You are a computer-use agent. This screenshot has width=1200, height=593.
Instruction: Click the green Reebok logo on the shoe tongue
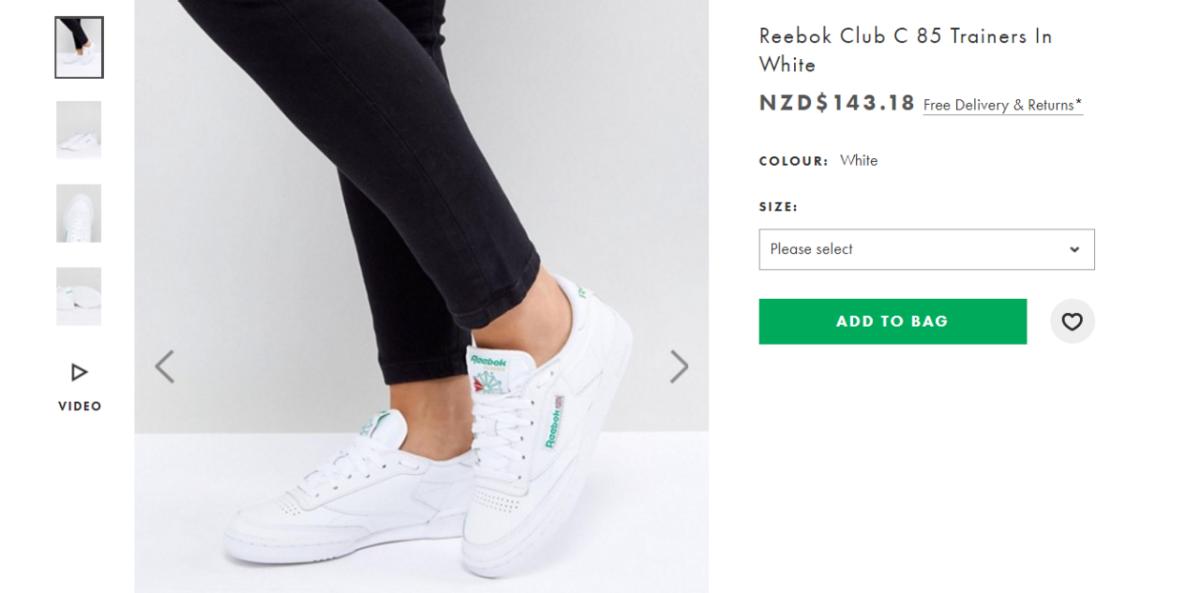(489, 360)
